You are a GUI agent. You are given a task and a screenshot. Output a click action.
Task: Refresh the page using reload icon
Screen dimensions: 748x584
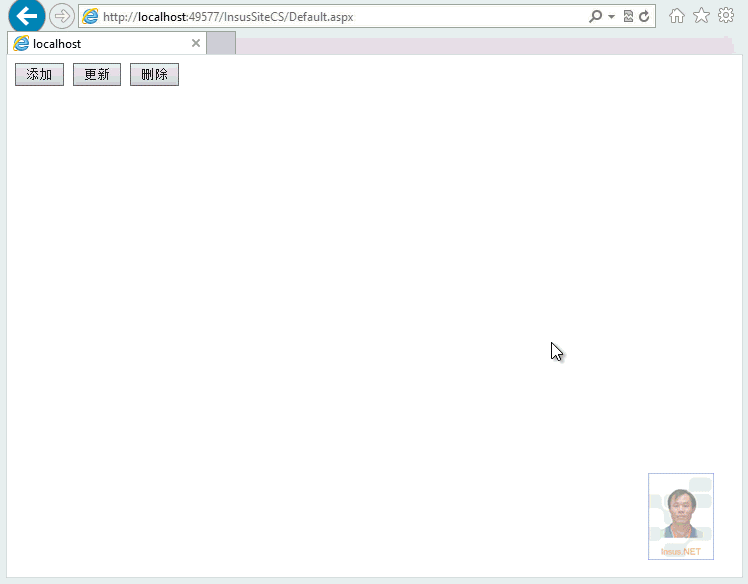(x=644, y=16)
